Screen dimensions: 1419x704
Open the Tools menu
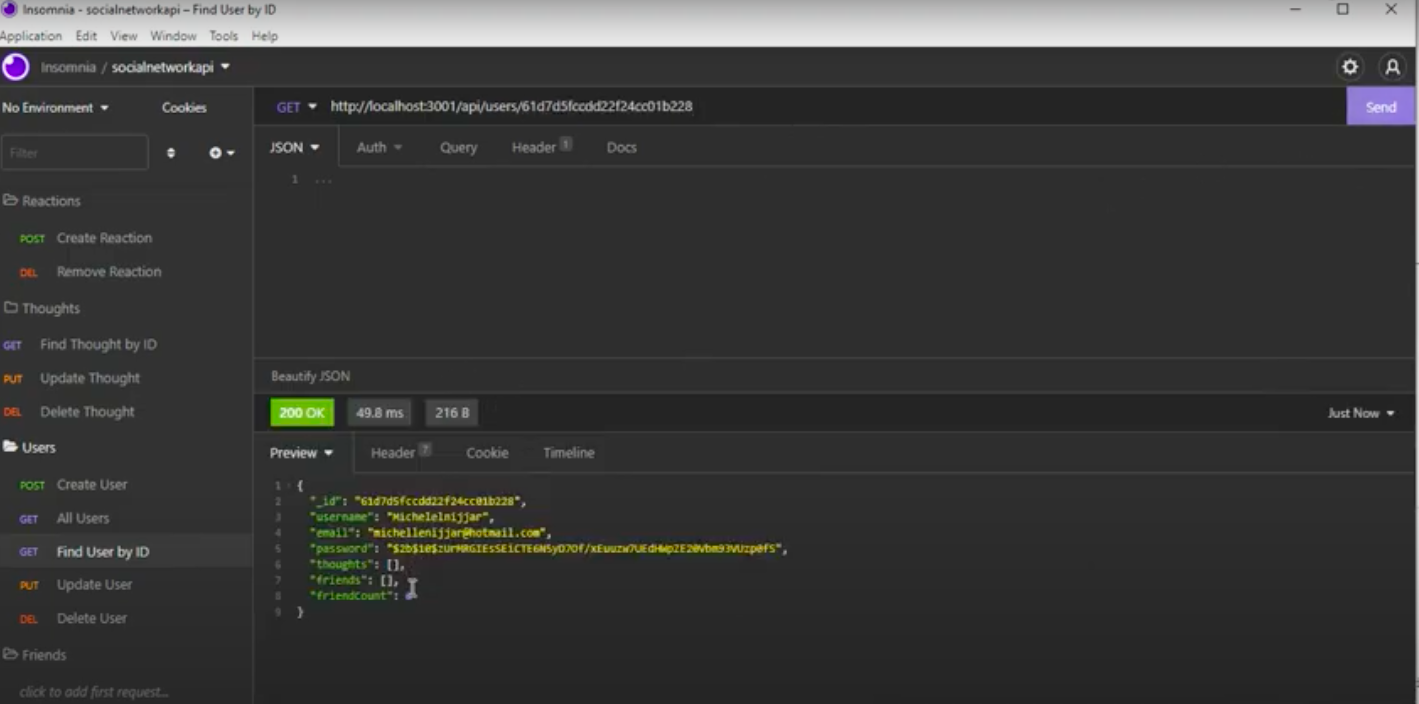click(223, 35)
